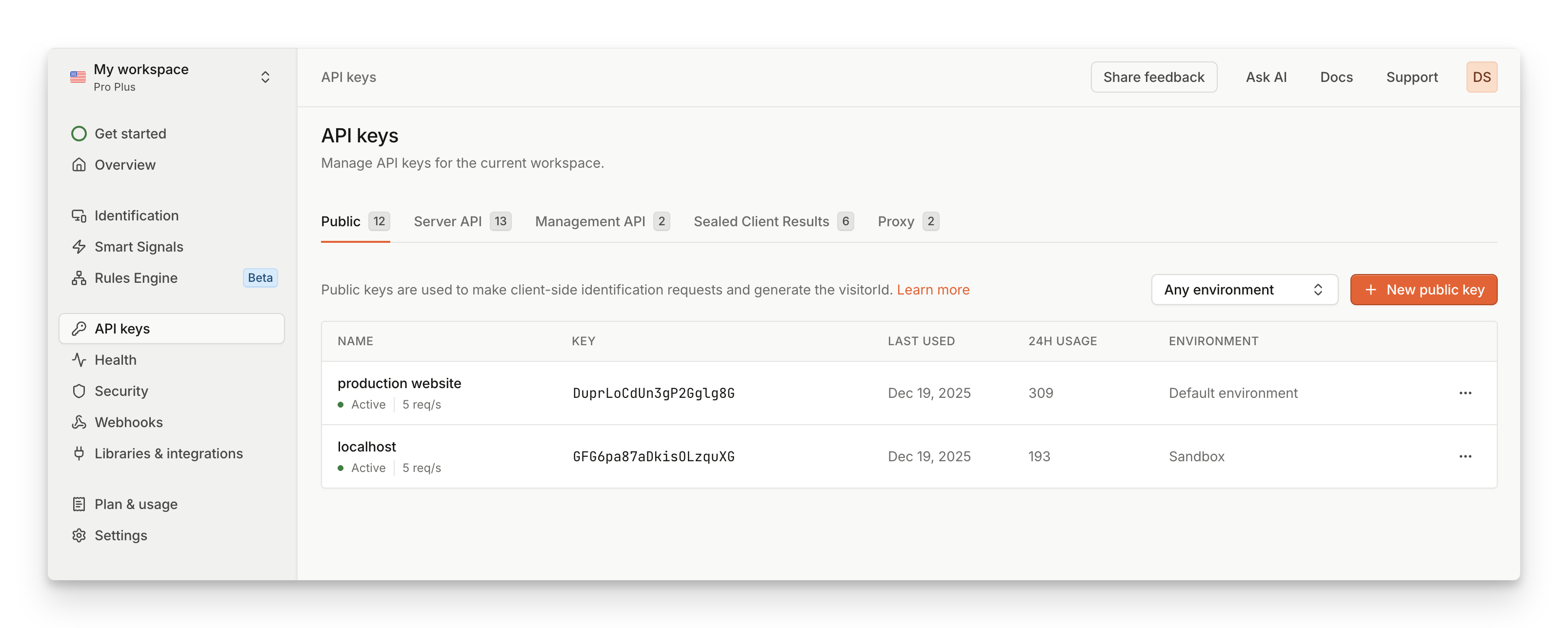This screenshot has height=628, width=1568.
Task: Click the Settings gear icon
Action: [79, 535]
